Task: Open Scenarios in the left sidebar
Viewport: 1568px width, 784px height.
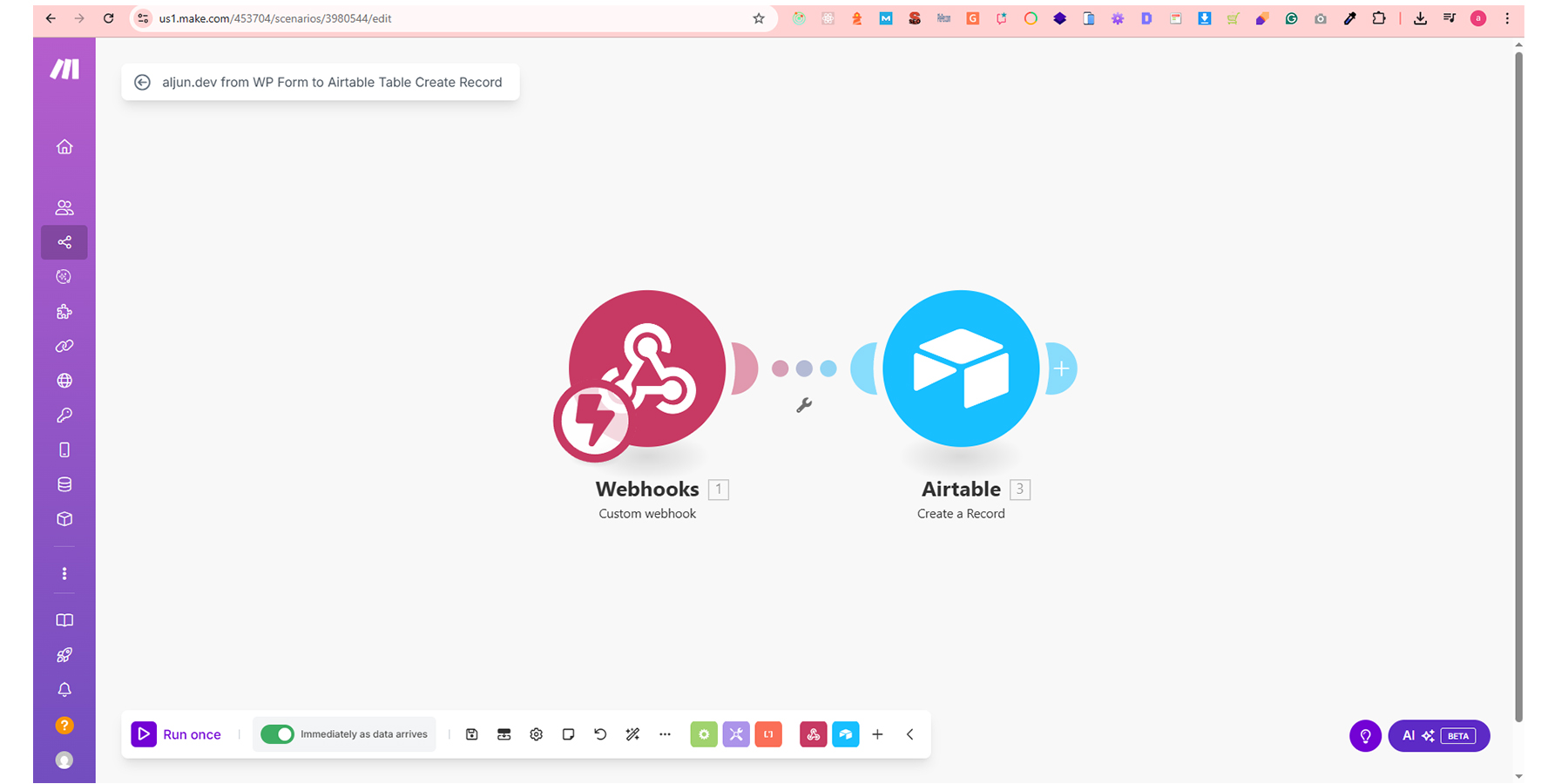Action: click(64, 242)
